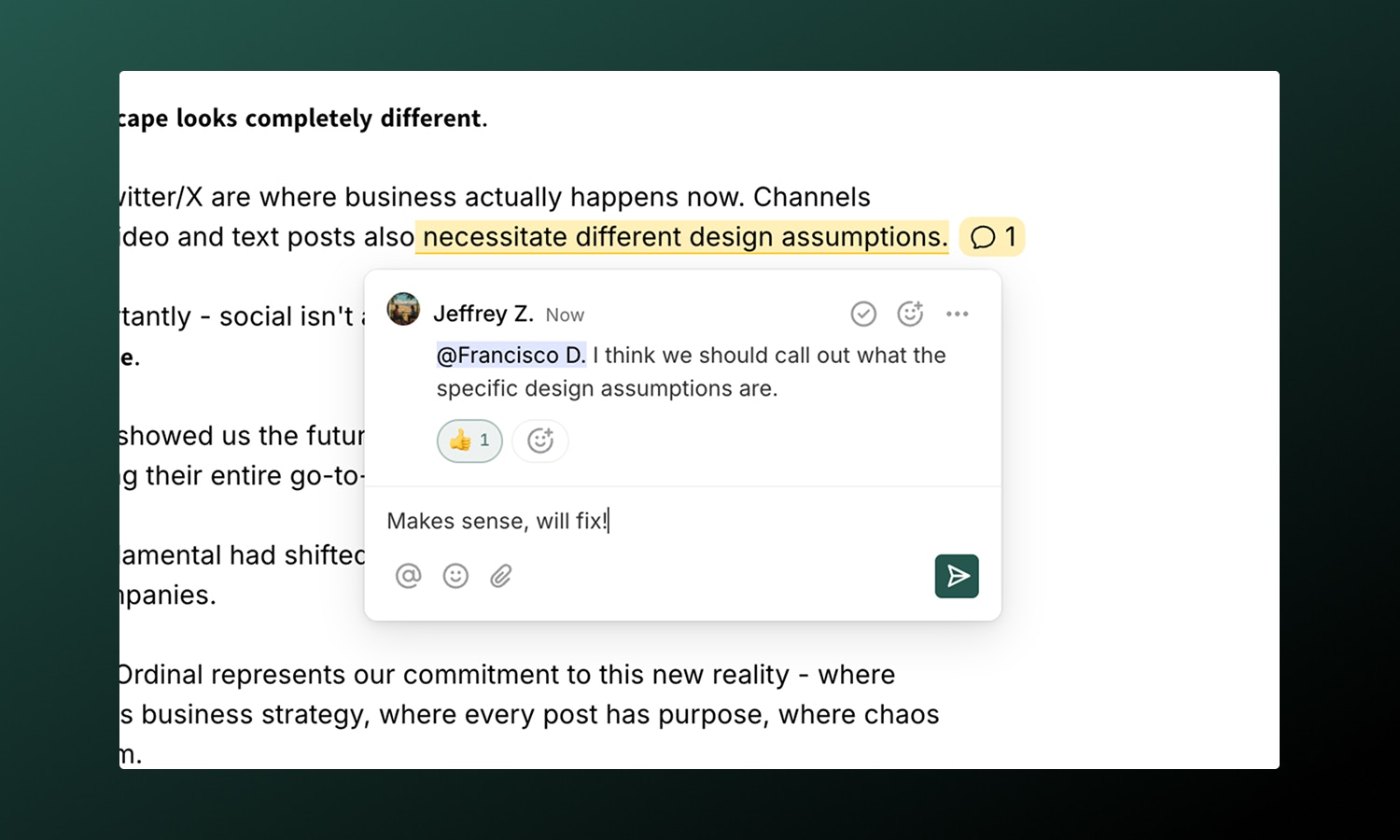Click the speech bubble comment count badge
Viewport: 1400px width, 840px height.
tap(991, 237)
